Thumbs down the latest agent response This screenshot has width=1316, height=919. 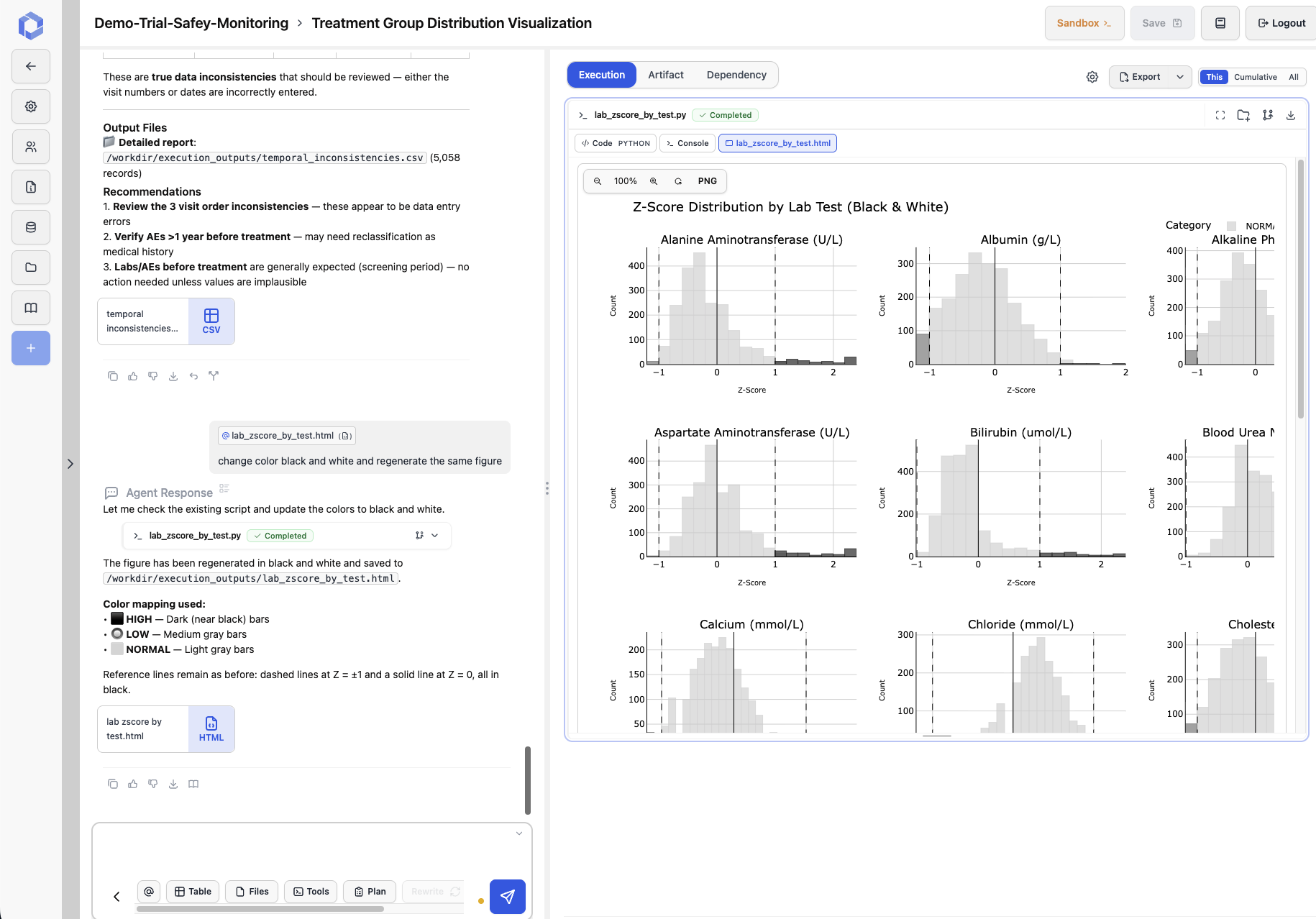[x=153, y=784]
